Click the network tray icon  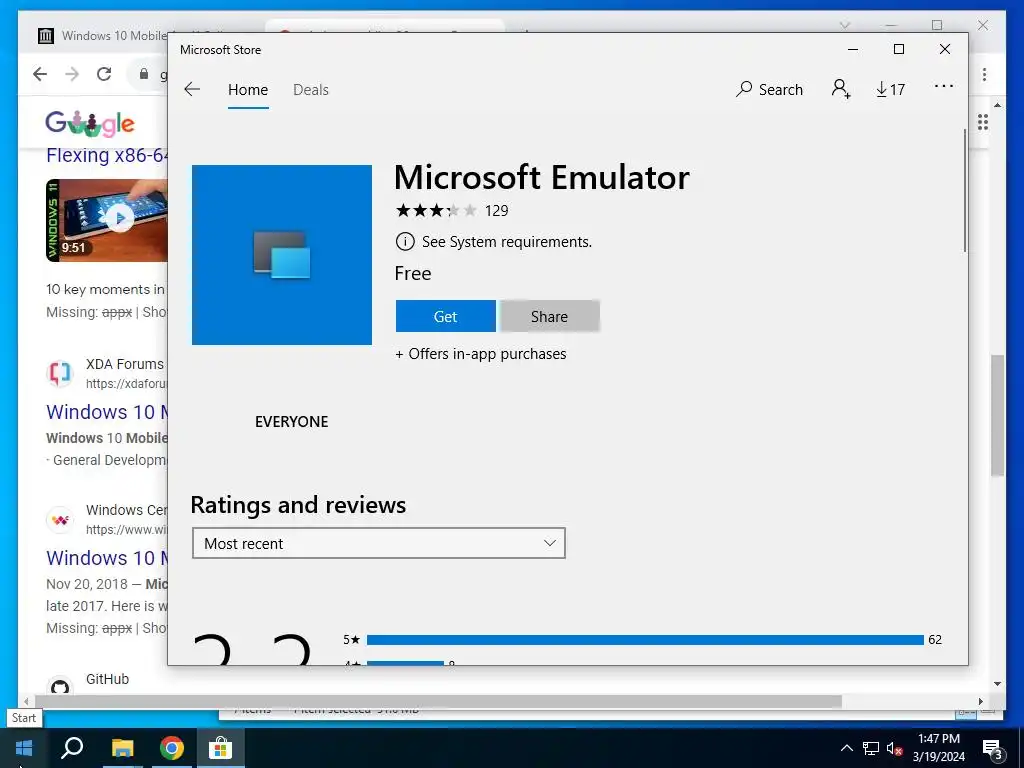pyautogui.click(x=871, y=748)
